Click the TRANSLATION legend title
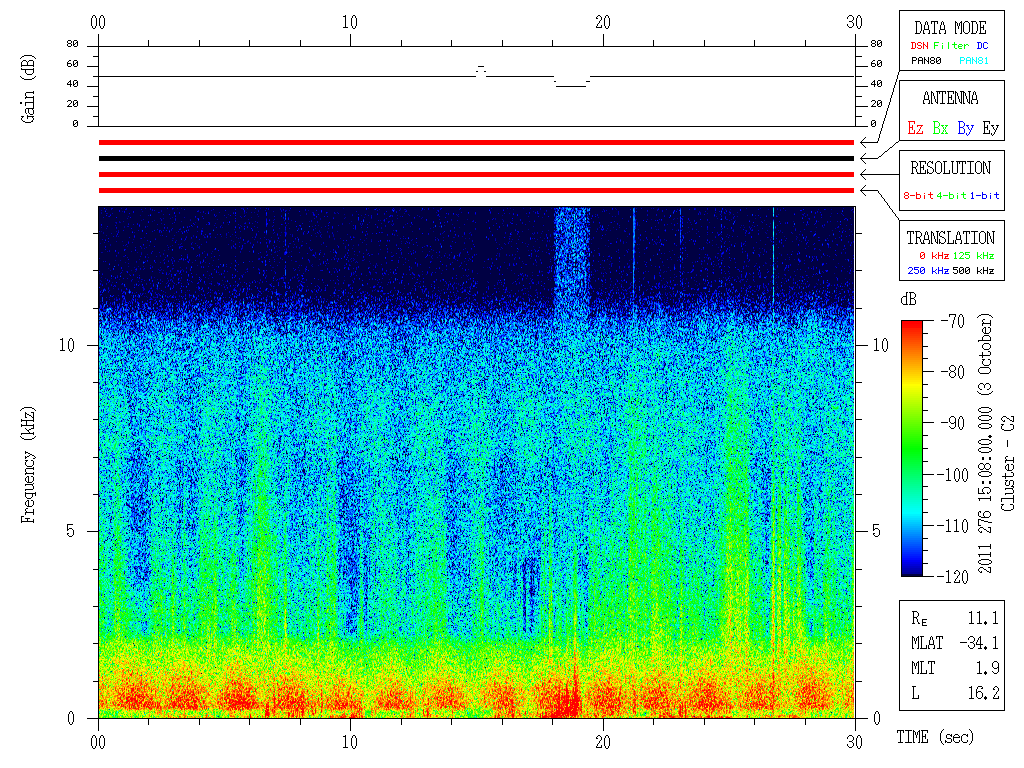The image size is (1024, 768). [950, 238]
